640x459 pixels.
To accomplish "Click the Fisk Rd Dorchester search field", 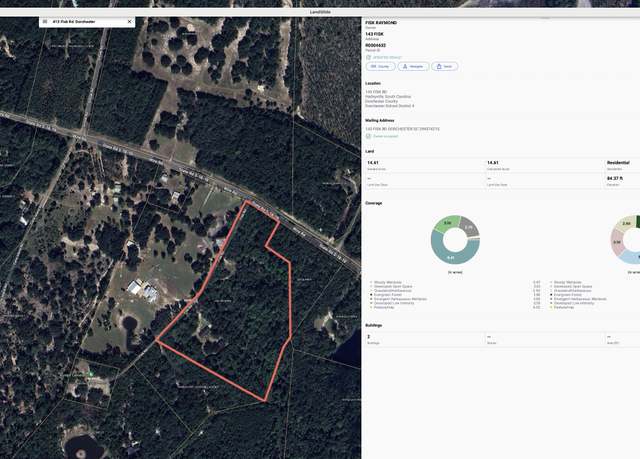I will pos(87,22).
